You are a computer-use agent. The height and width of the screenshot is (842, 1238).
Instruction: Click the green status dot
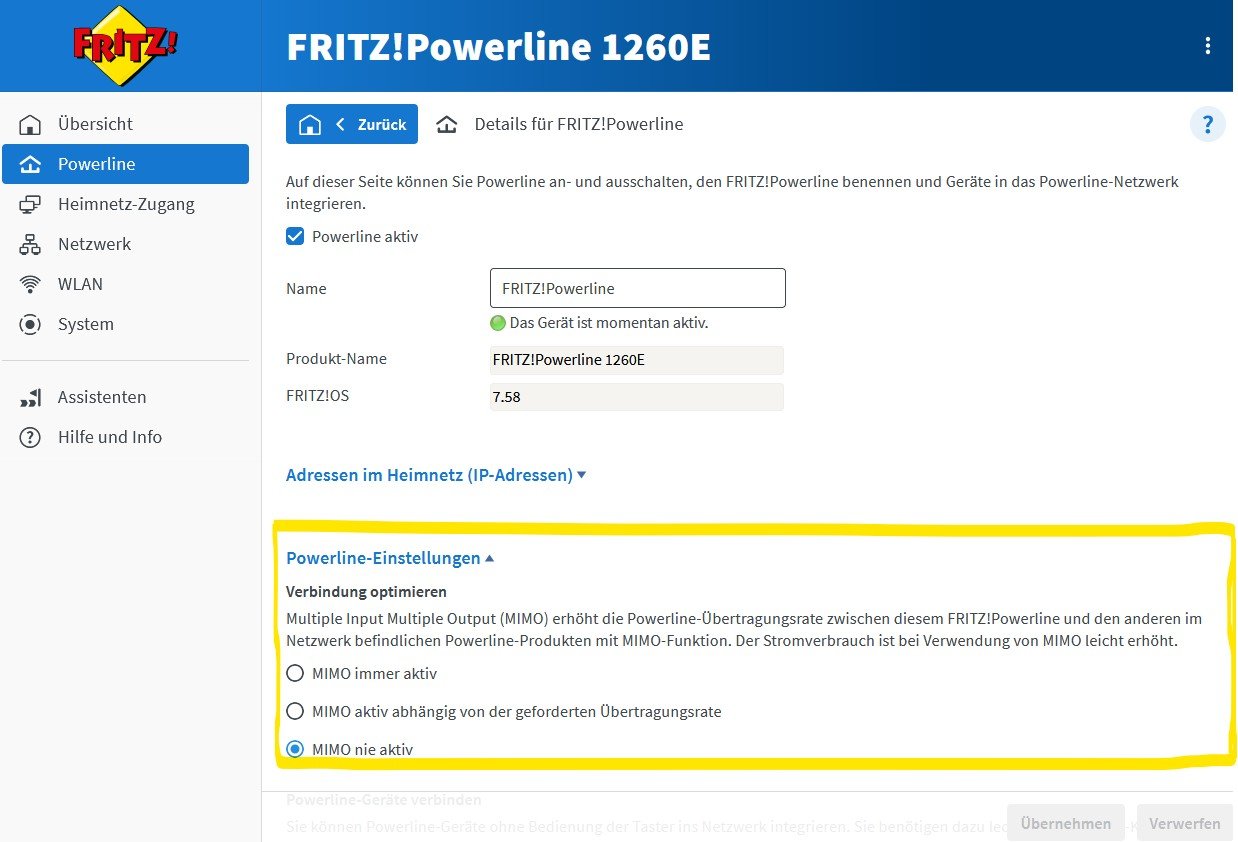[x=498, y=323]
